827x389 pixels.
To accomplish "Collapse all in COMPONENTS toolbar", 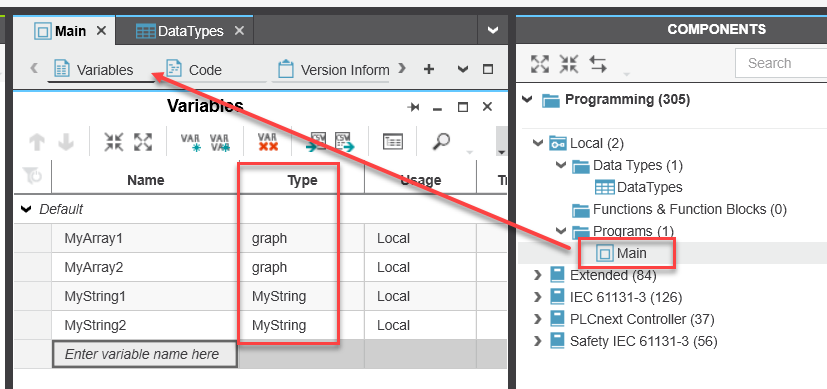I will pos(569,64).
